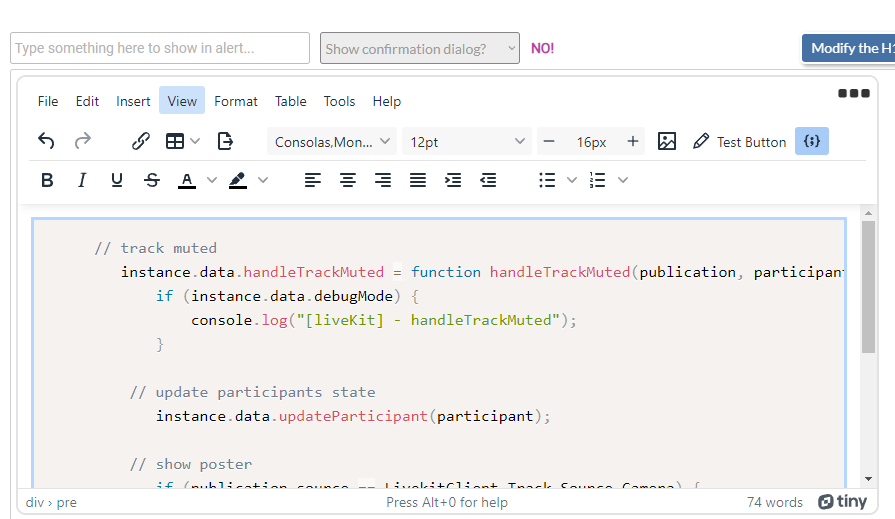Click the Modify the H1 button

[848, 48]
